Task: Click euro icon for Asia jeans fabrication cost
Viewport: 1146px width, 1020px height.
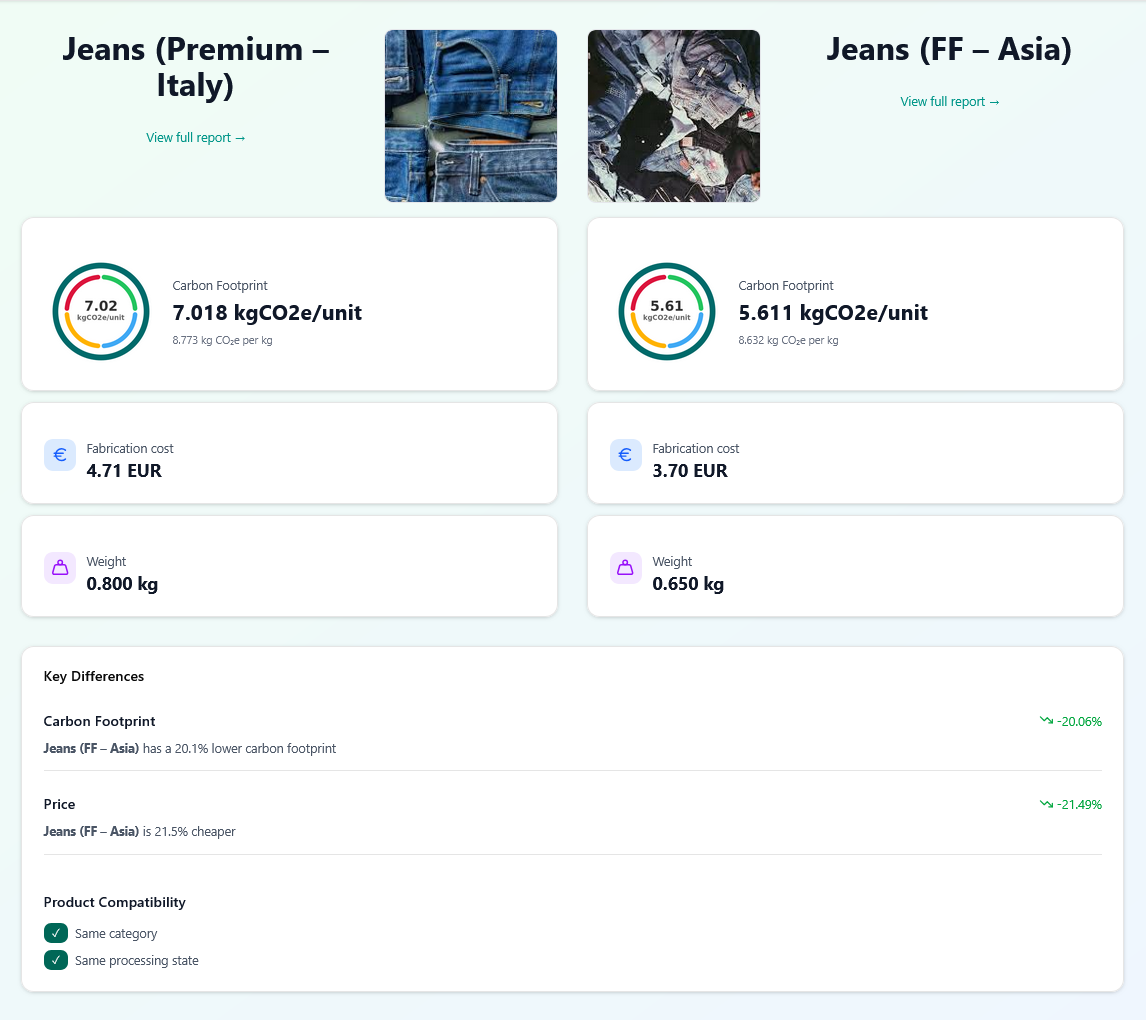Action: click(626, 455)
